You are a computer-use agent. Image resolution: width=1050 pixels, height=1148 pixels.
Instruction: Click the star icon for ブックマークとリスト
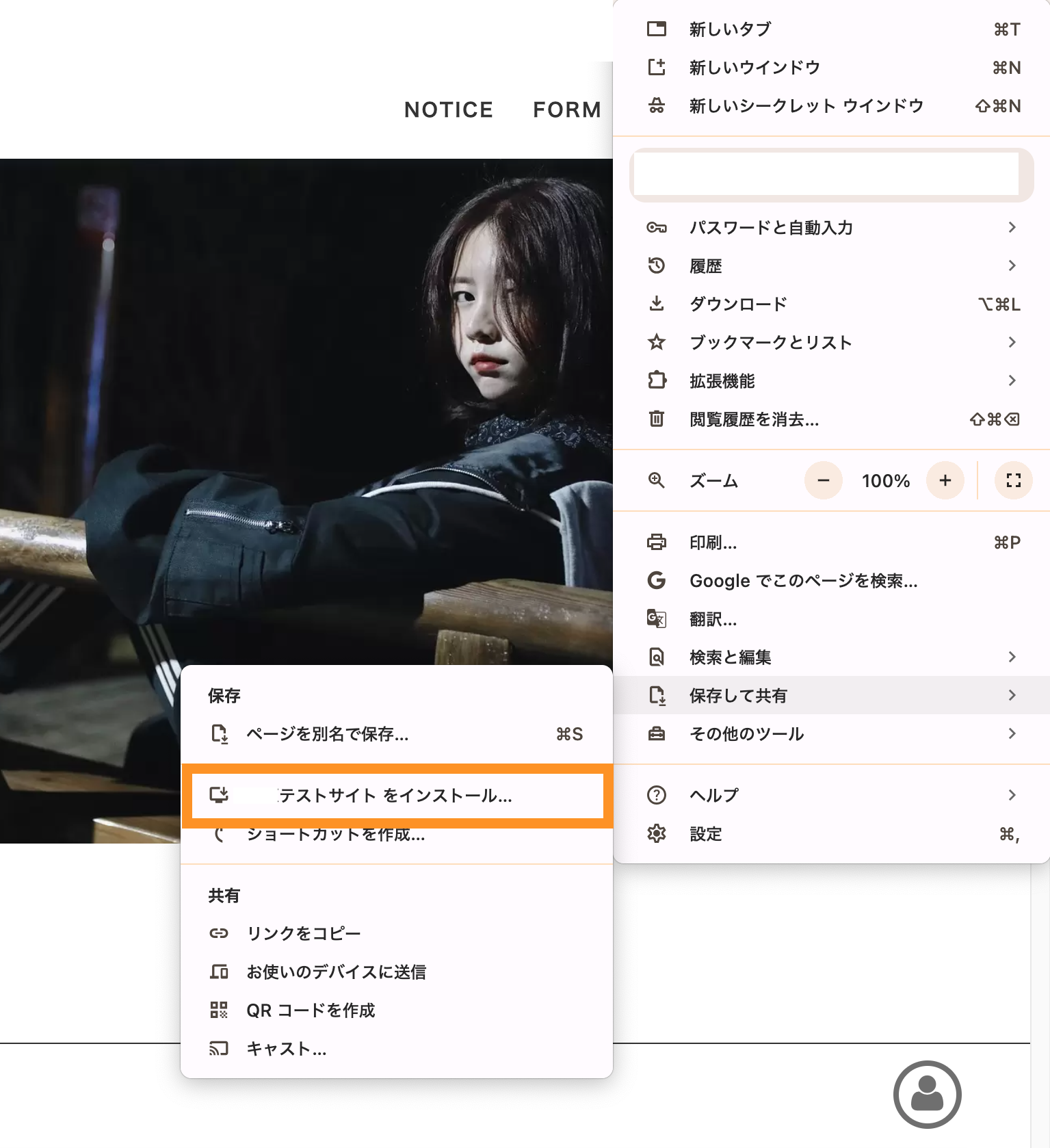(x=656, y=342)
